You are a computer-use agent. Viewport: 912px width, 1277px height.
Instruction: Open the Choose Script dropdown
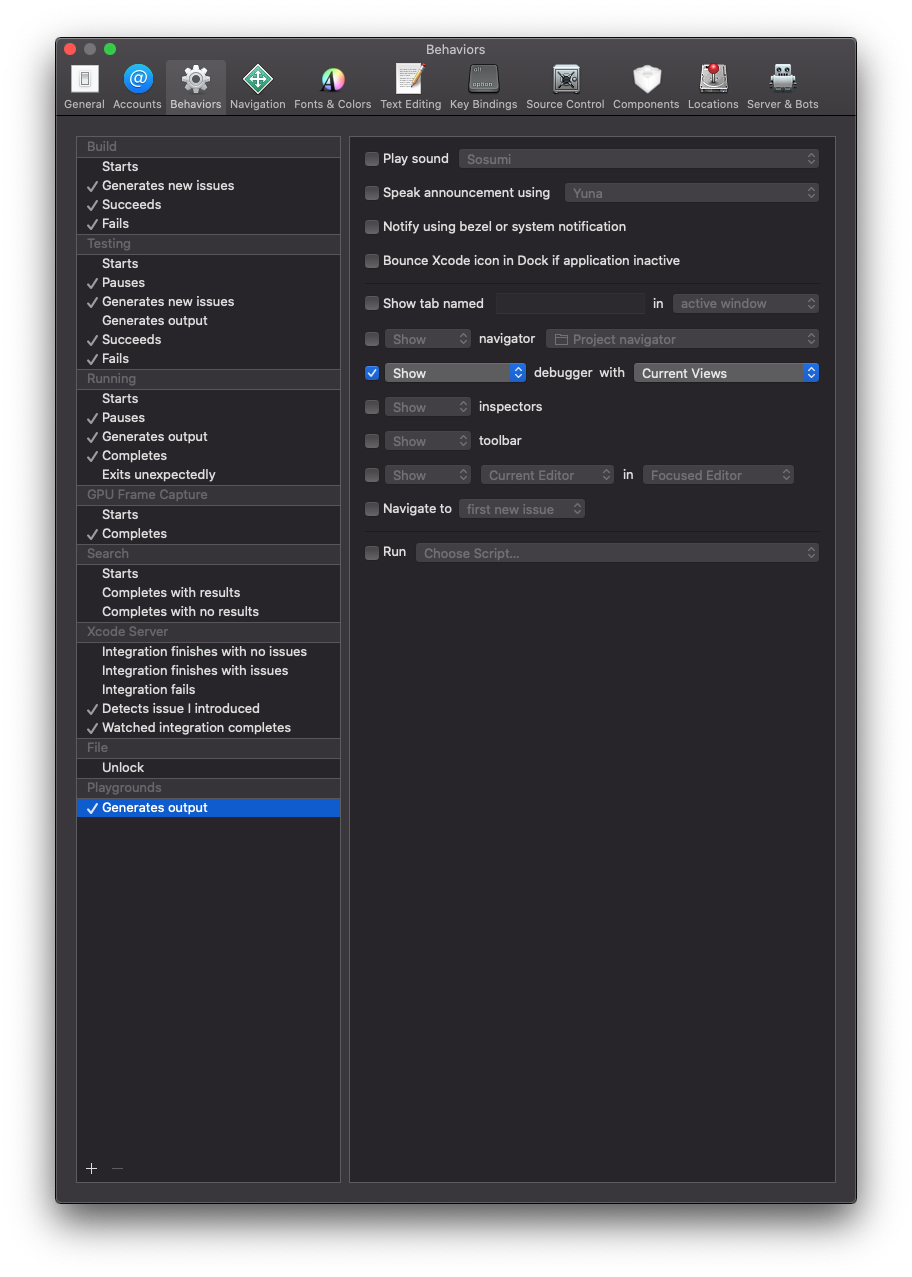(617, 553)
